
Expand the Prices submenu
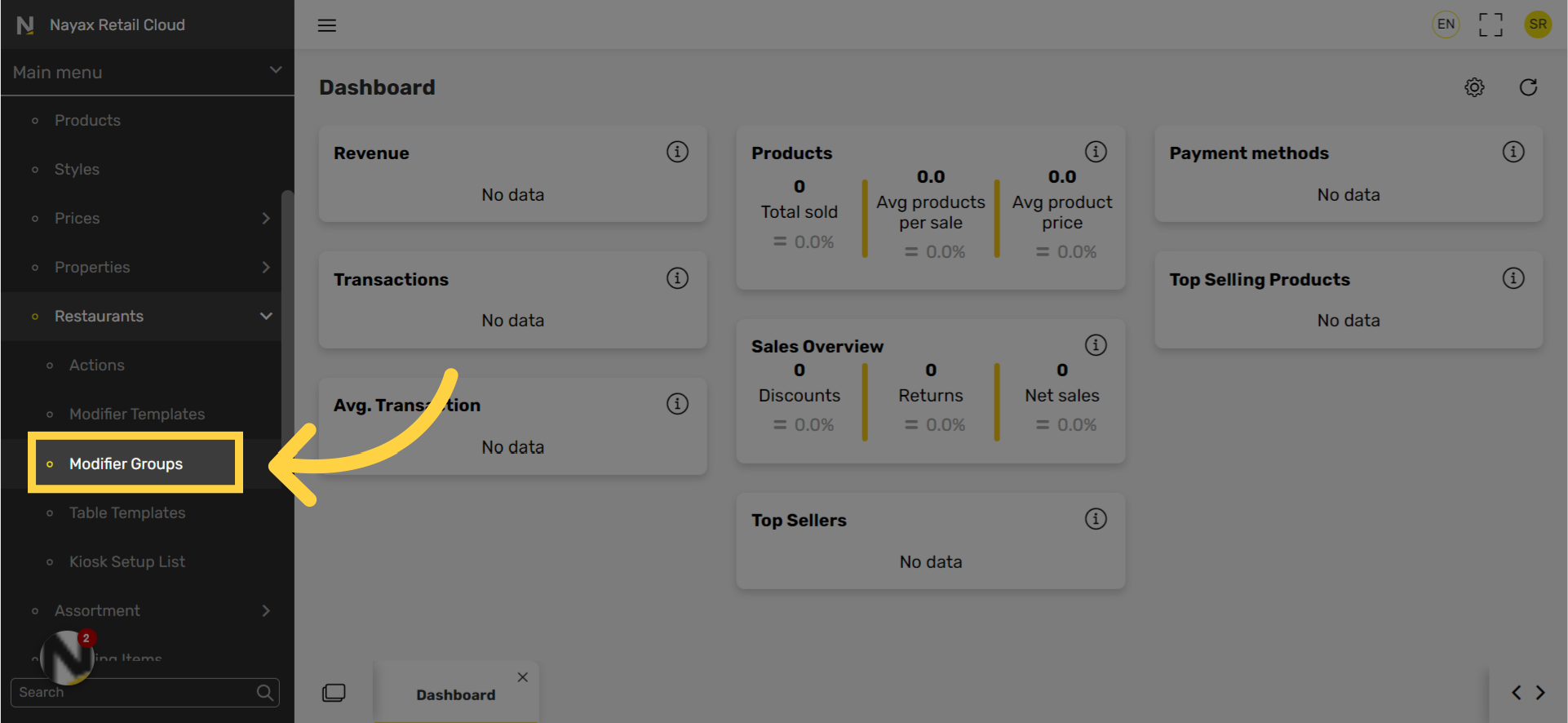266,218
